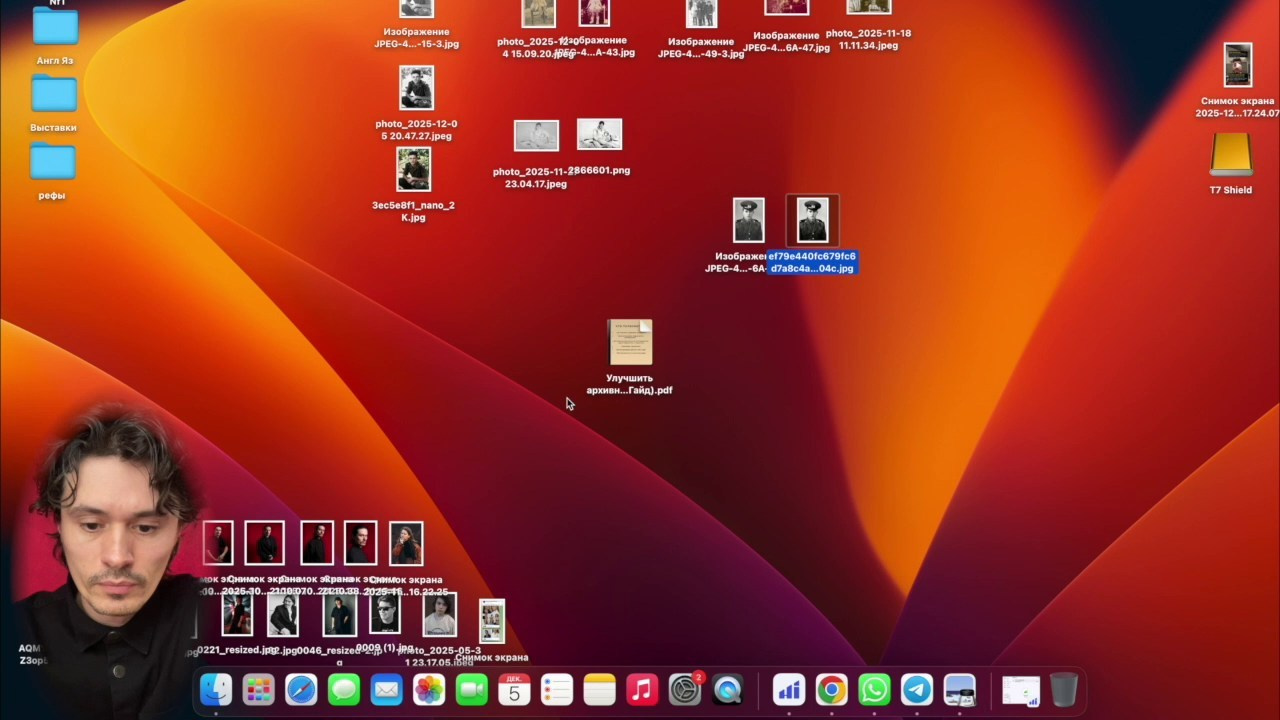The height and width of the screenshot is (720, 1280).
Task: Select the photo_2025-12-05 20.47.27.jpeg thumbnail
Action: coord(417,88)
